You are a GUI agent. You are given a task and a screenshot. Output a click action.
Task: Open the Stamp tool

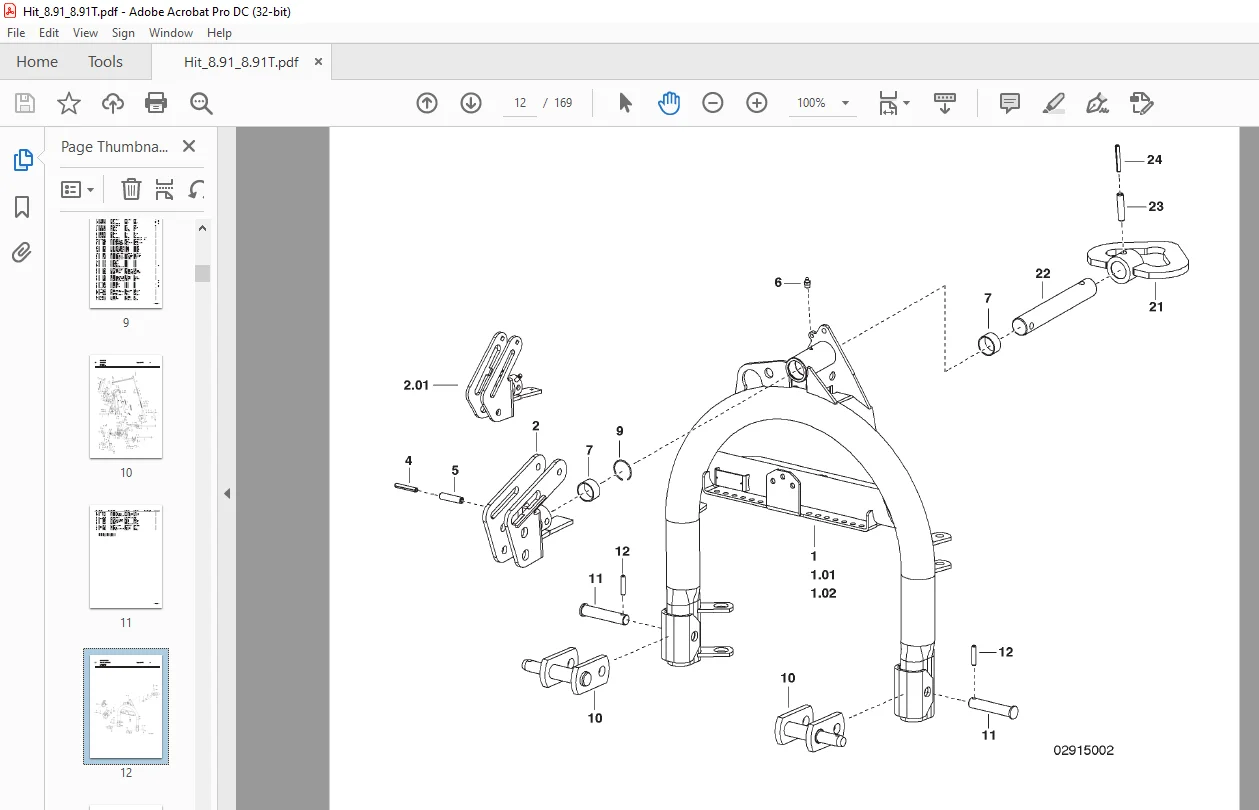[1142, 103]
